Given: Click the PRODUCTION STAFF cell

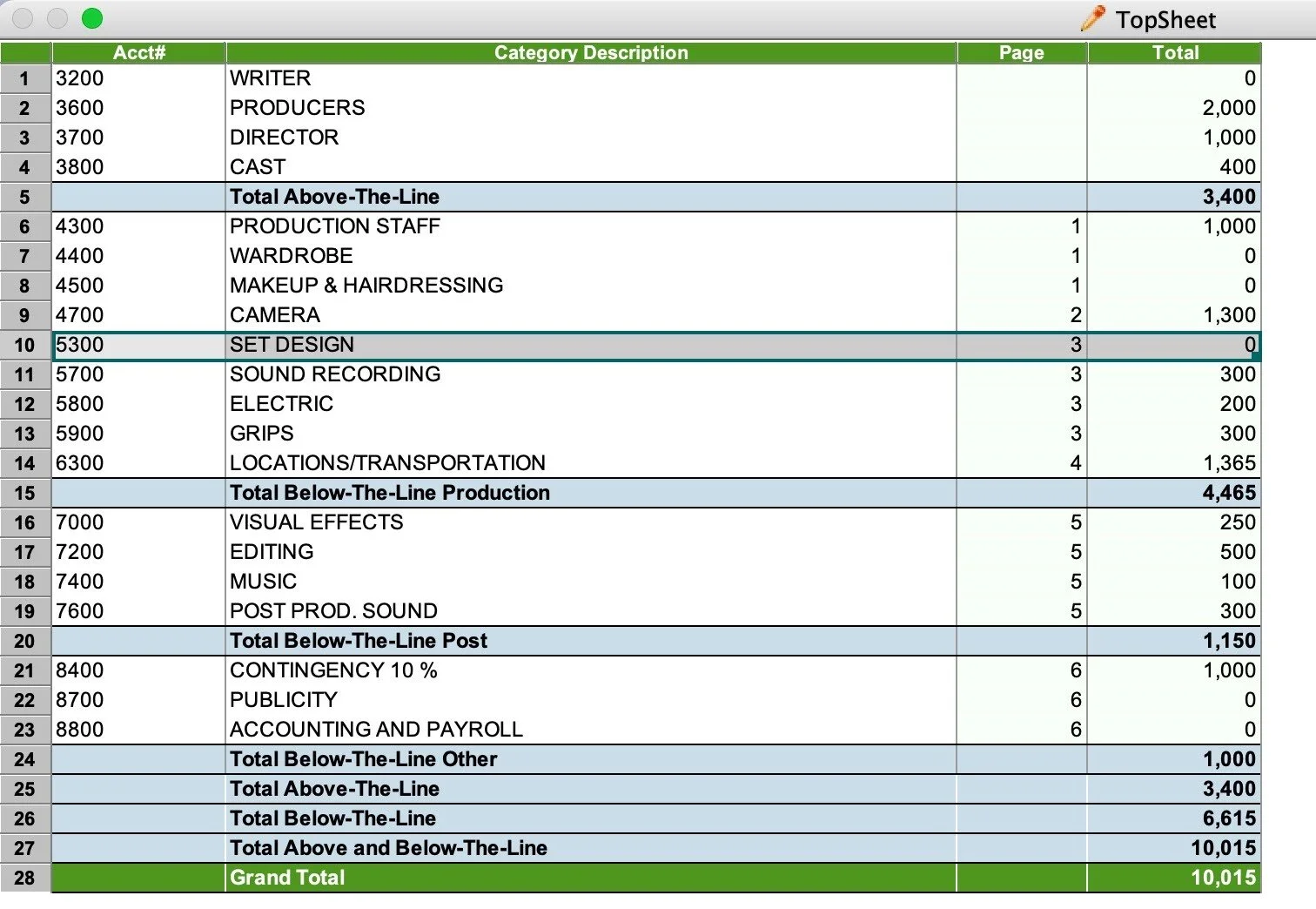Looking at the screenshot, I should (591, 226).
